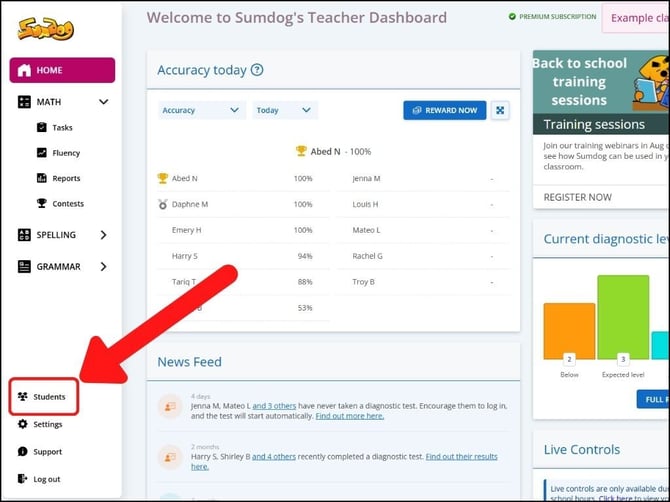Click the MATH section icon

click(x=24, y=102)
